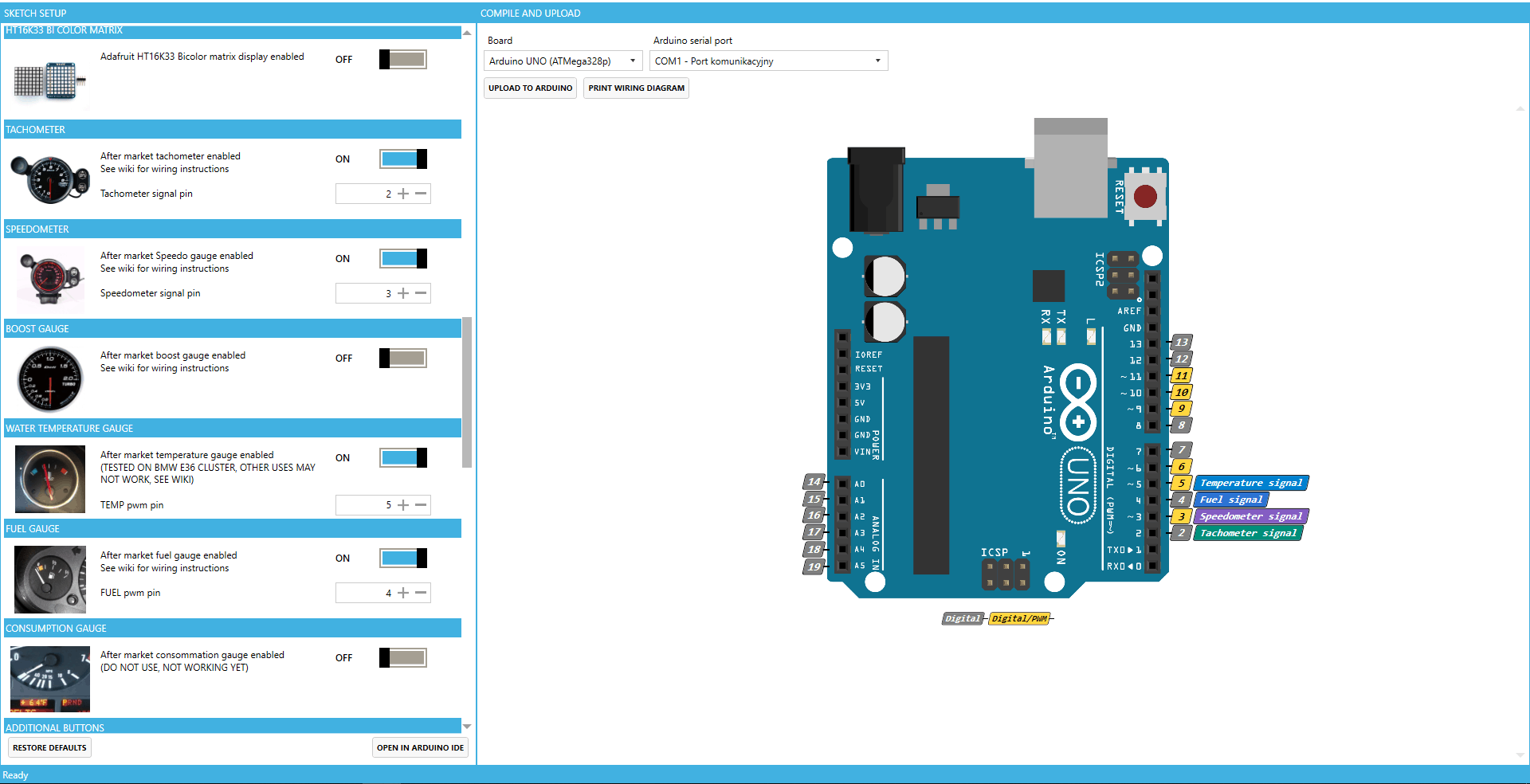
Task: Click pin 7 tag on the Arduino diagram
Action: [1182, 450]
